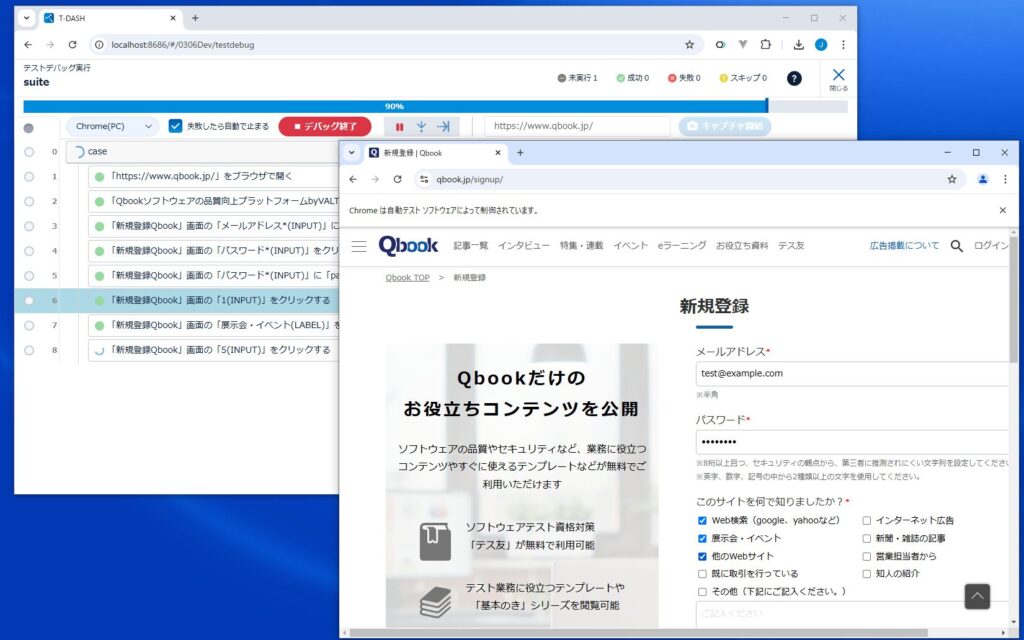Image resolution: width=1024 pixels, height=640 pixels.
Task: Click 広告掲載について link
Action: coord(904,246)
